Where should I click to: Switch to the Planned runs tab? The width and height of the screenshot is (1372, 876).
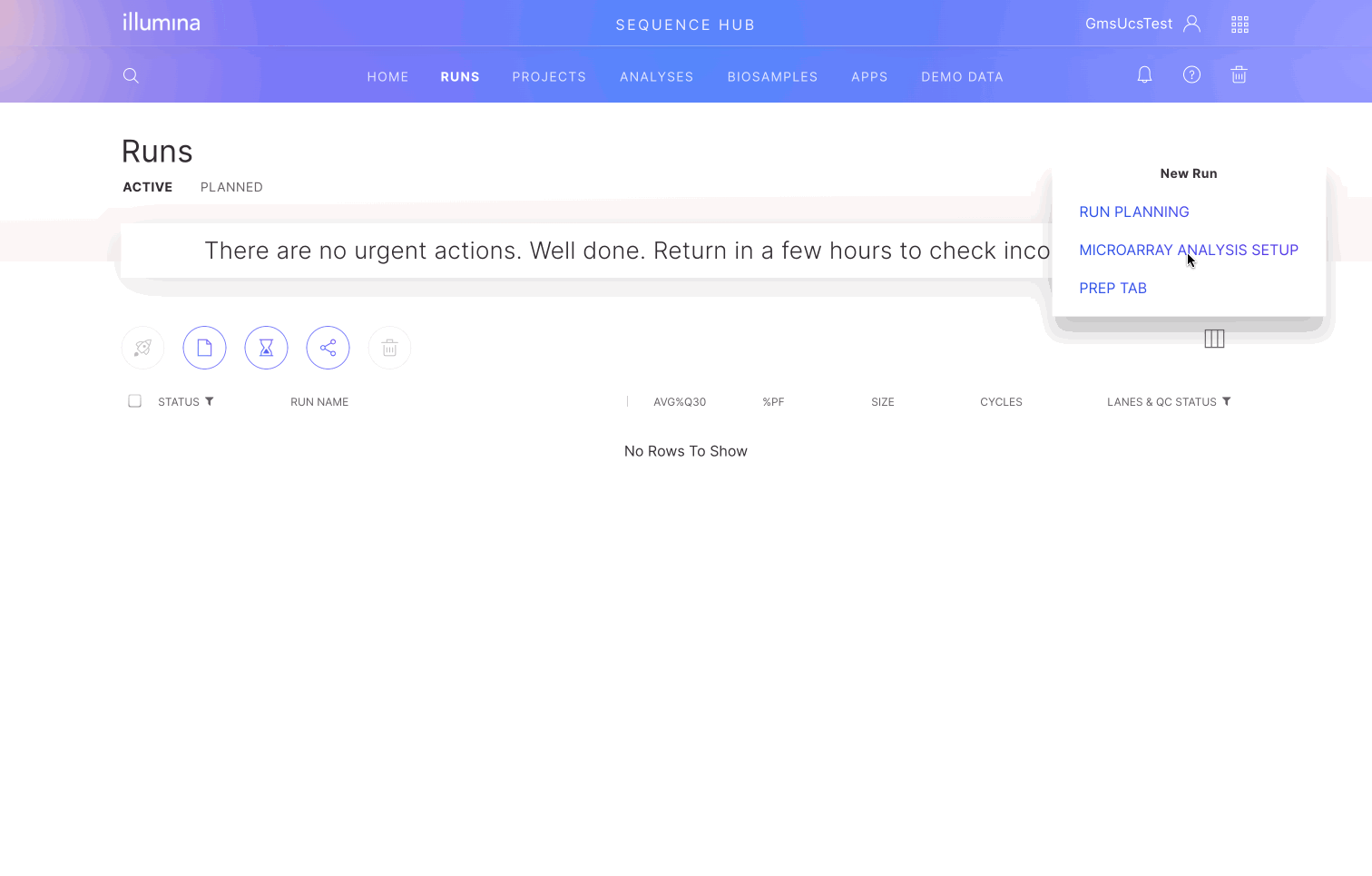[231, 187]
